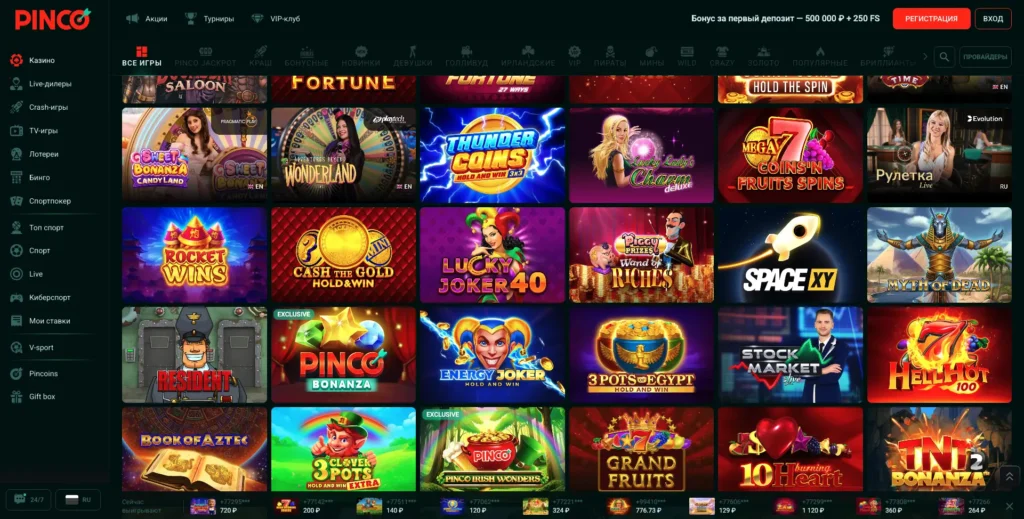Open the RU language selector

(x=78, y=499)
